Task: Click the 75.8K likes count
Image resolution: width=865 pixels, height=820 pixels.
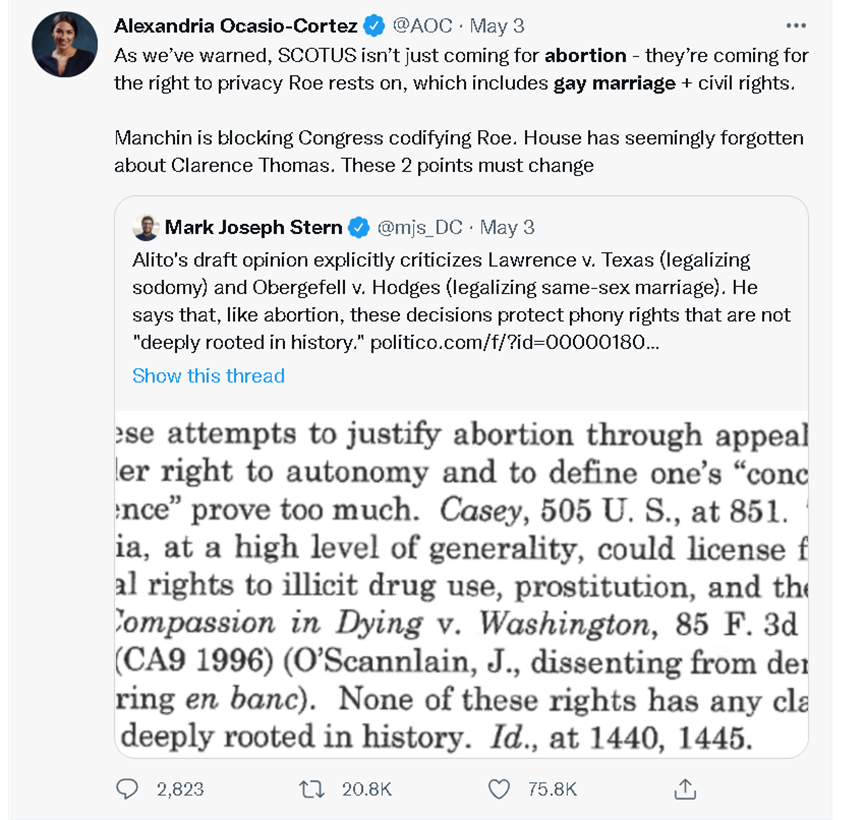Action: pos(552,789)
